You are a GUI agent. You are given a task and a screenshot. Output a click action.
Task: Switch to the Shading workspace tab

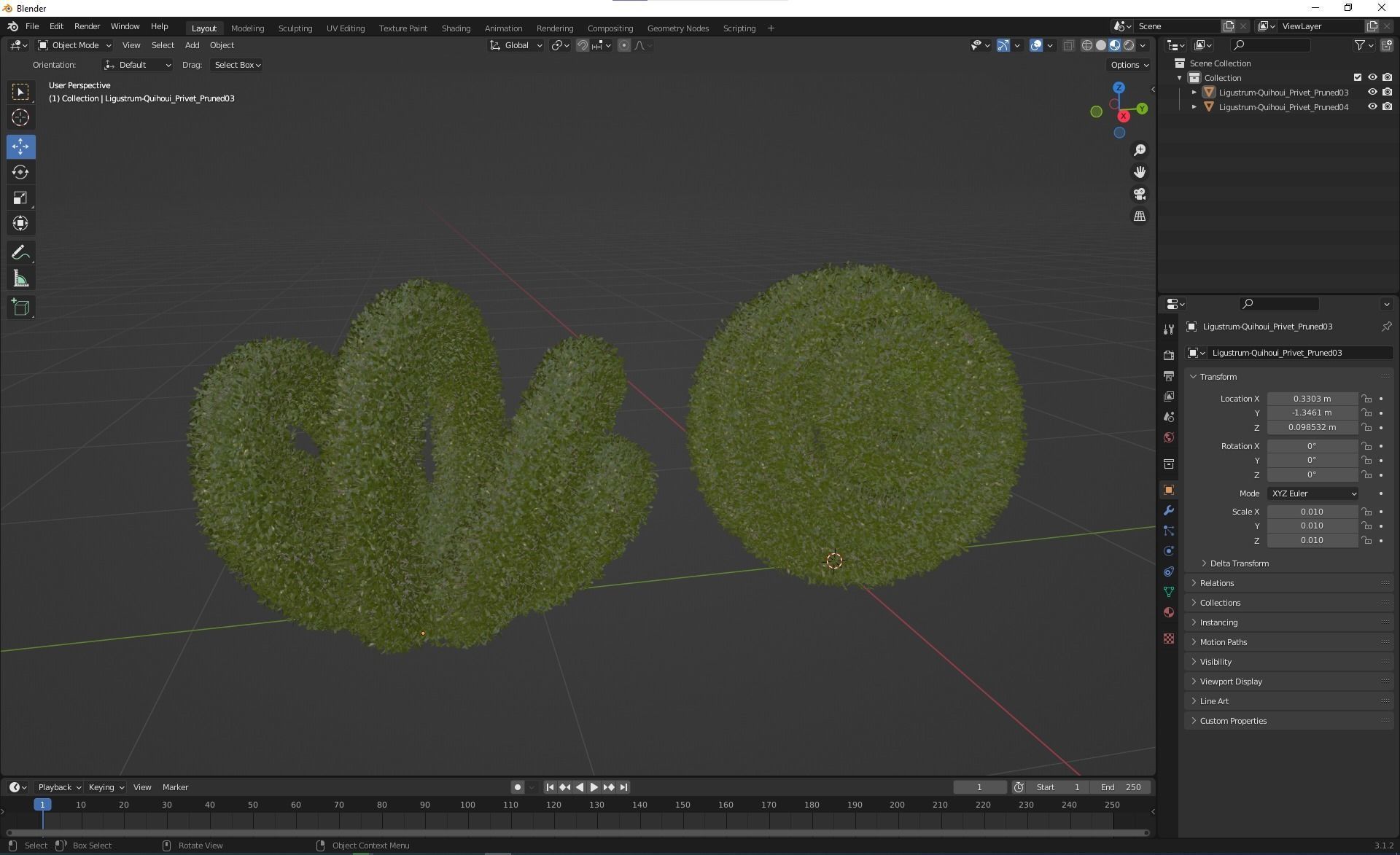coord(456,28)
